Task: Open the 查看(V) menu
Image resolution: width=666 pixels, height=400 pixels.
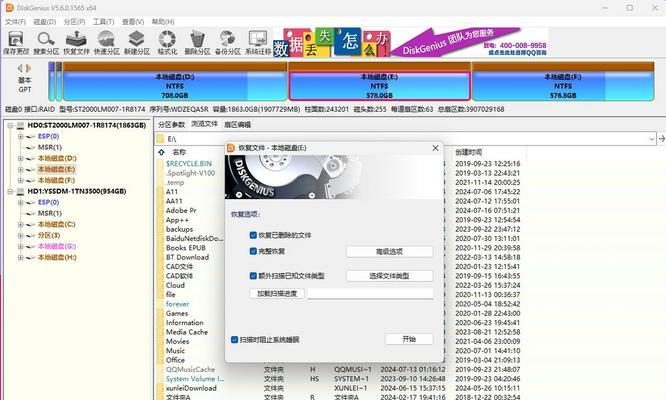Action: pos(133,22)
